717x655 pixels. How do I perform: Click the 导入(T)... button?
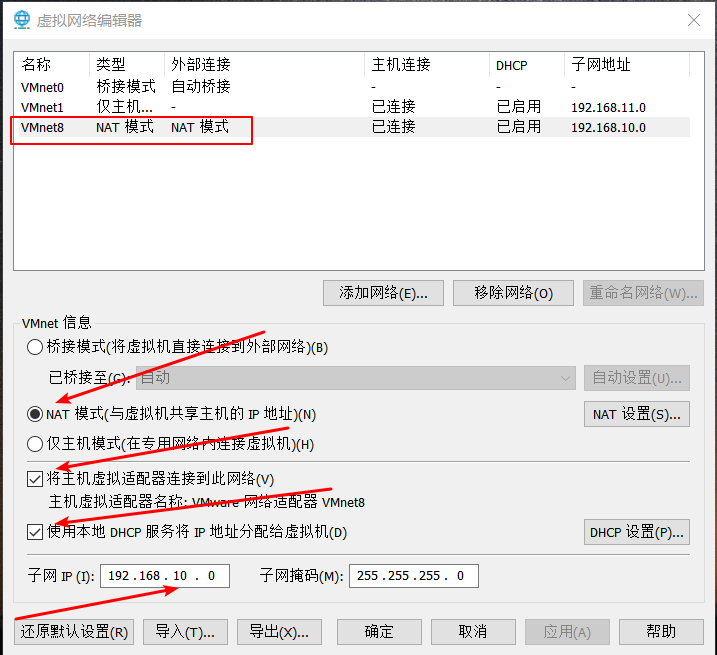pos(185,632)
